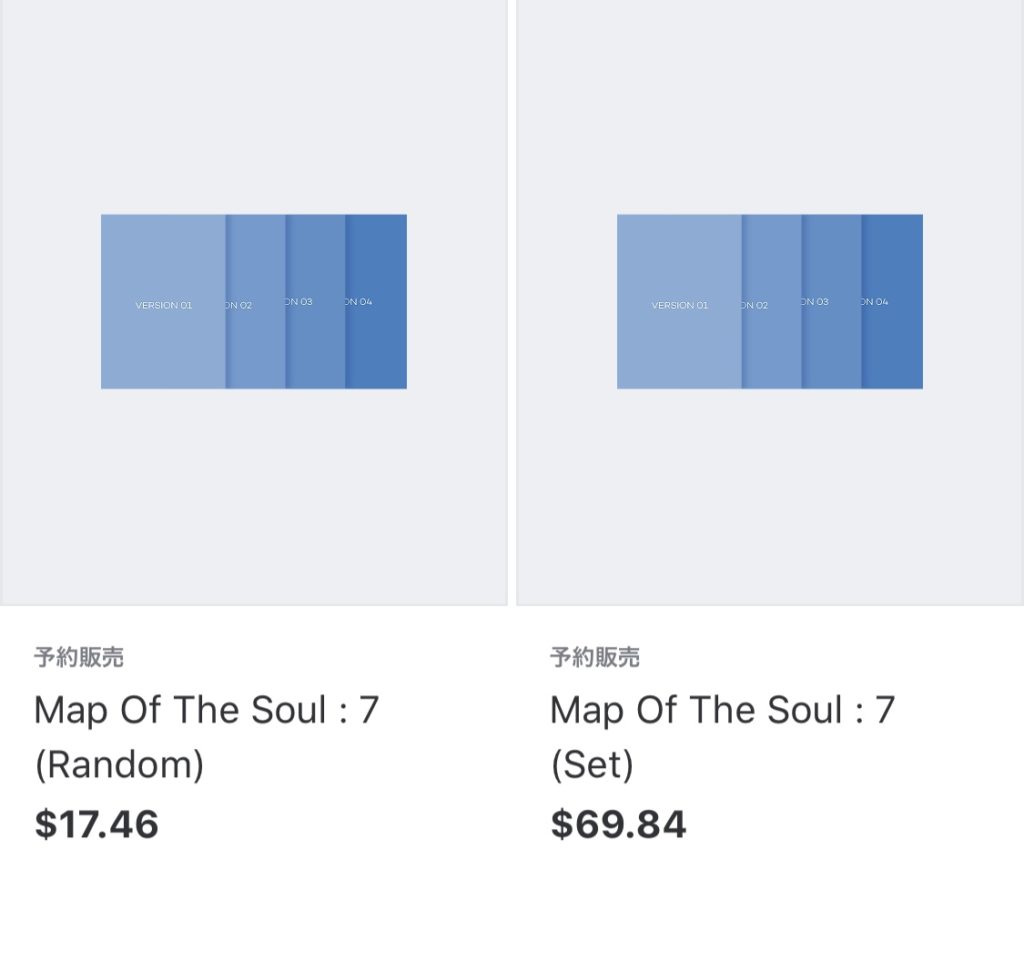Screen dimensions: 1024x961
Task: Select the $17.46 price of Random album
Action: pos(97,824)
